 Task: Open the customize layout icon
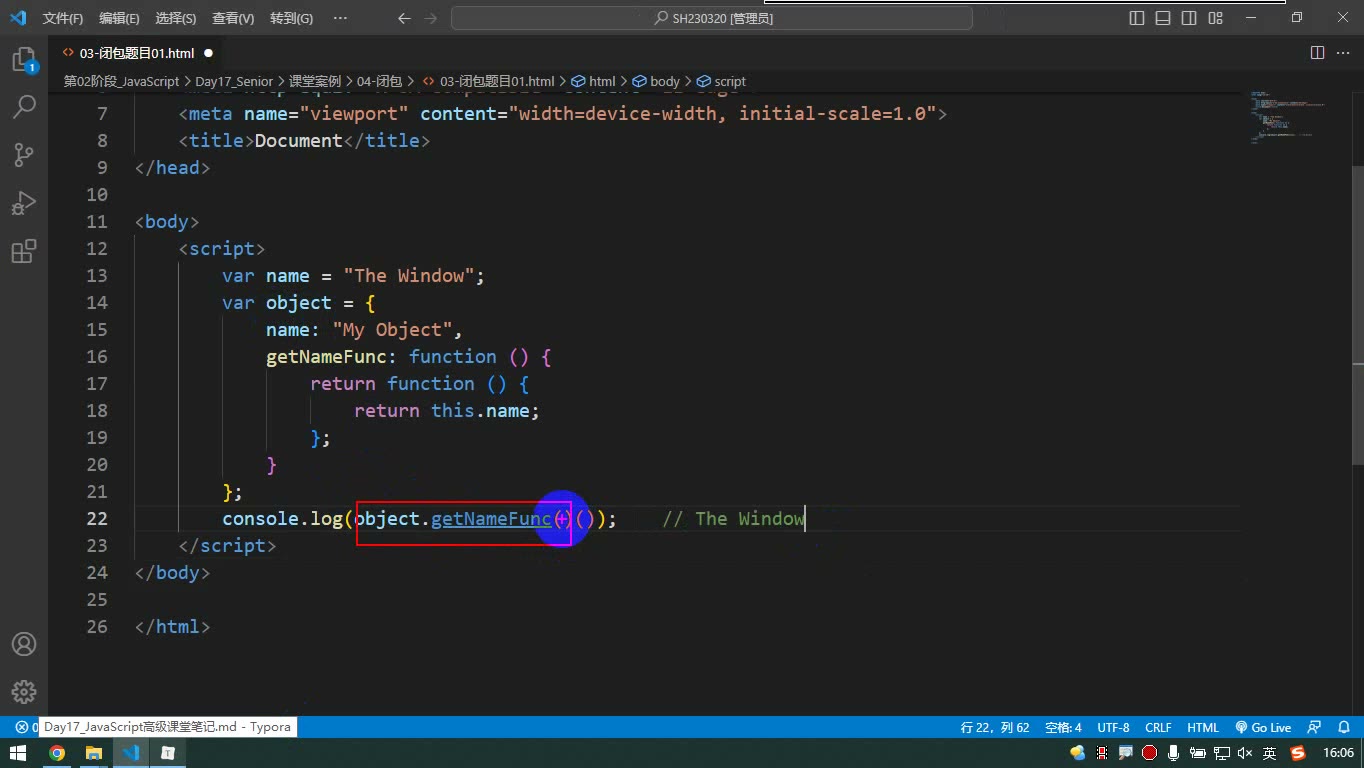pos(1215,18)
